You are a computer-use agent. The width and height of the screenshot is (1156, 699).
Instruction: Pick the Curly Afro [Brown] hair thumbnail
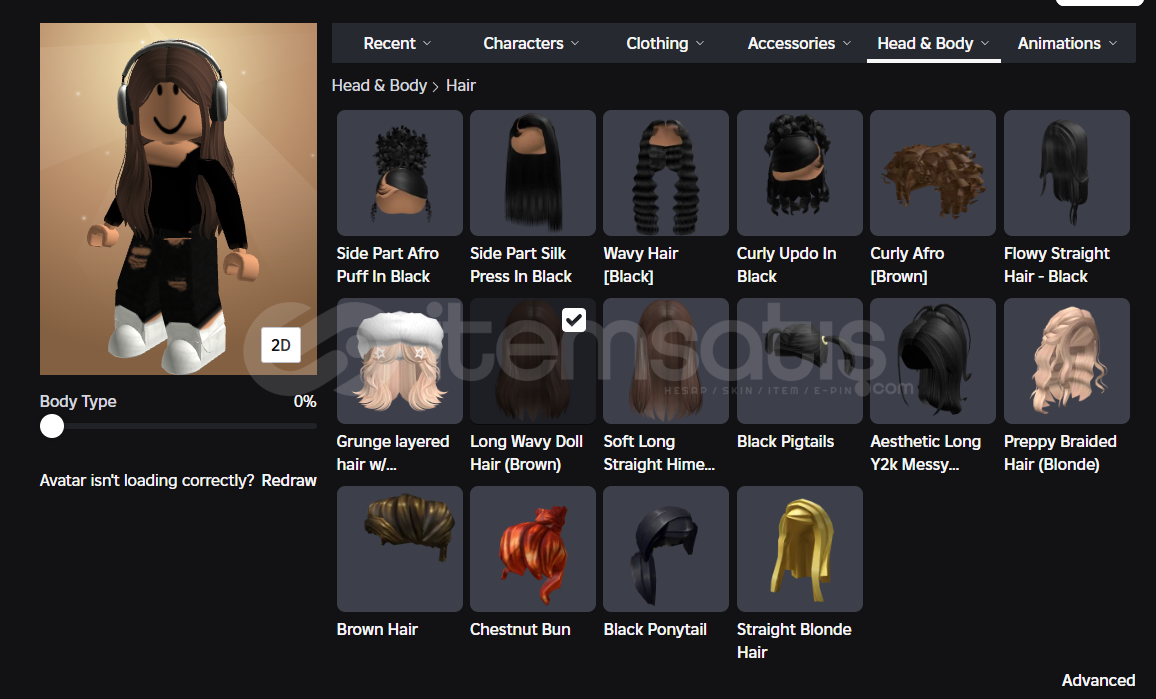point(933,173)
